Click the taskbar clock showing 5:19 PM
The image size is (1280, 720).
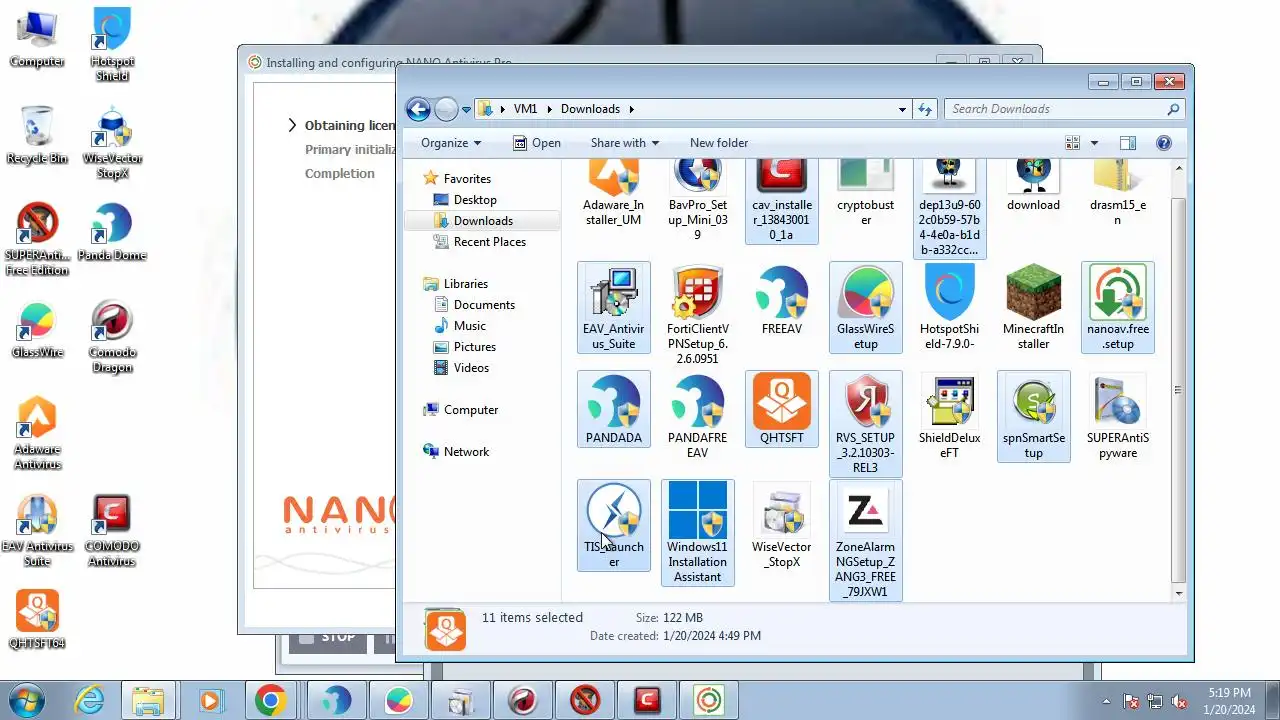[1229, 701]
